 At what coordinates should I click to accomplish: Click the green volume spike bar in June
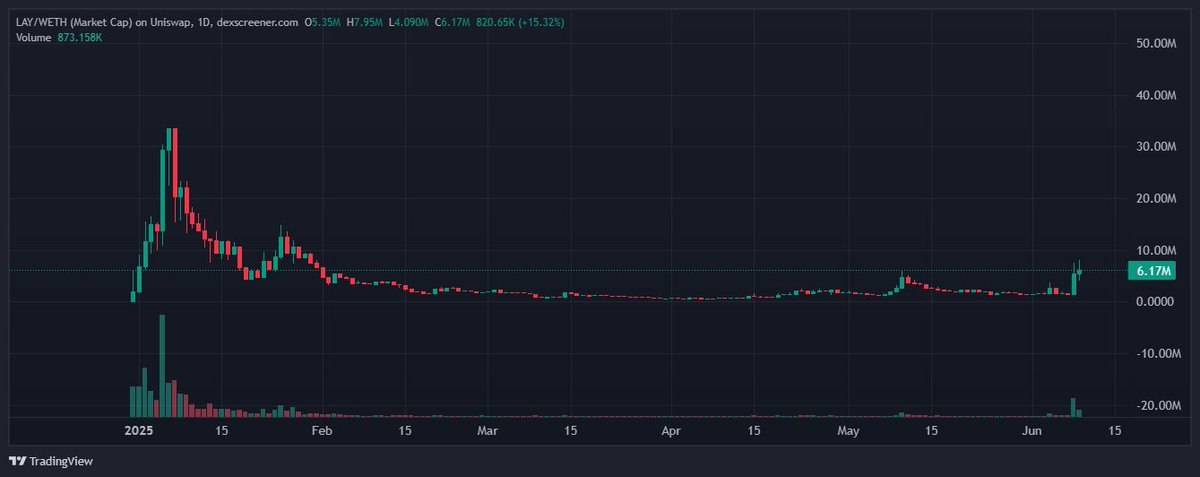coord(1073,407)
